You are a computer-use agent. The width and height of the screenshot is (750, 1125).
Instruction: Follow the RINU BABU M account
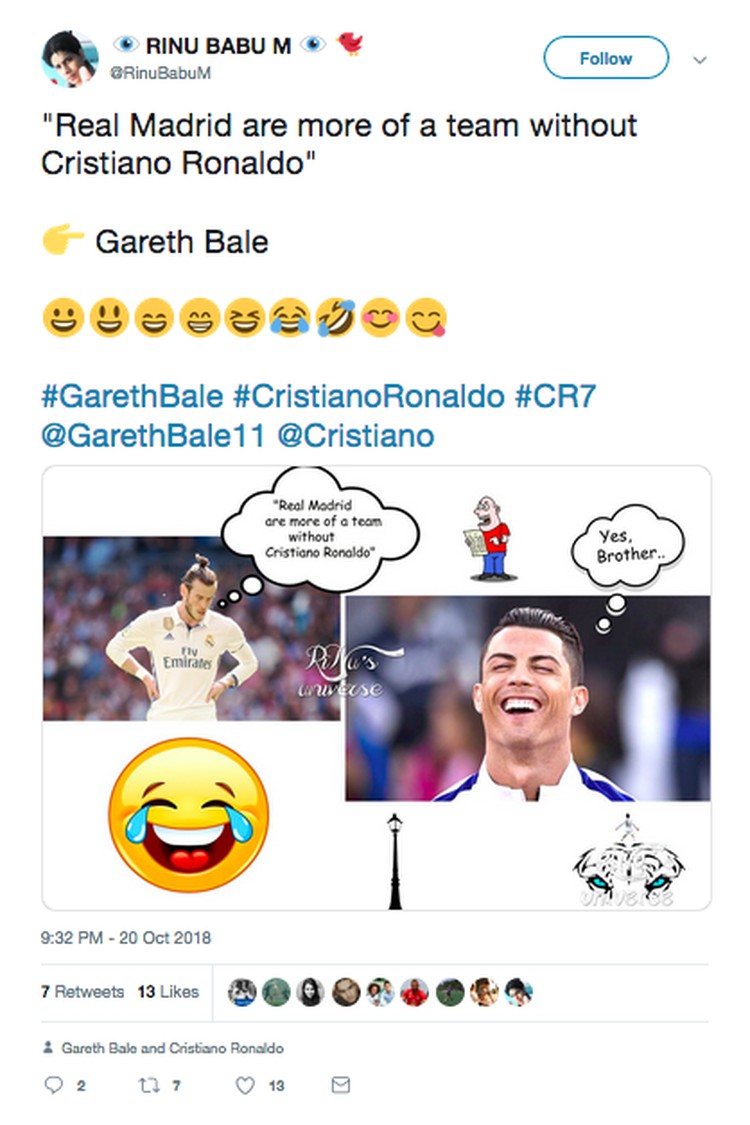click(606, 57)
